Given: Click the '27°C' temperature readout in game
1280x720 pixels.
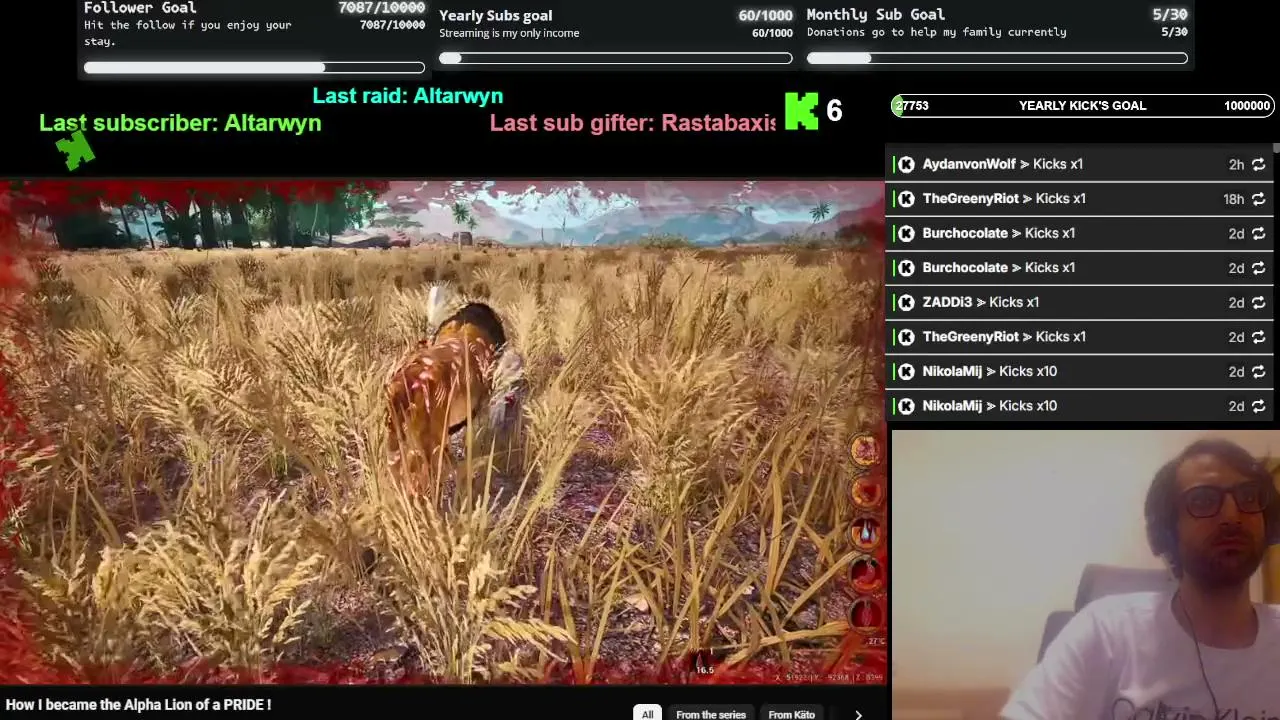Looking at the screenshot, I should tap(876, 641).
